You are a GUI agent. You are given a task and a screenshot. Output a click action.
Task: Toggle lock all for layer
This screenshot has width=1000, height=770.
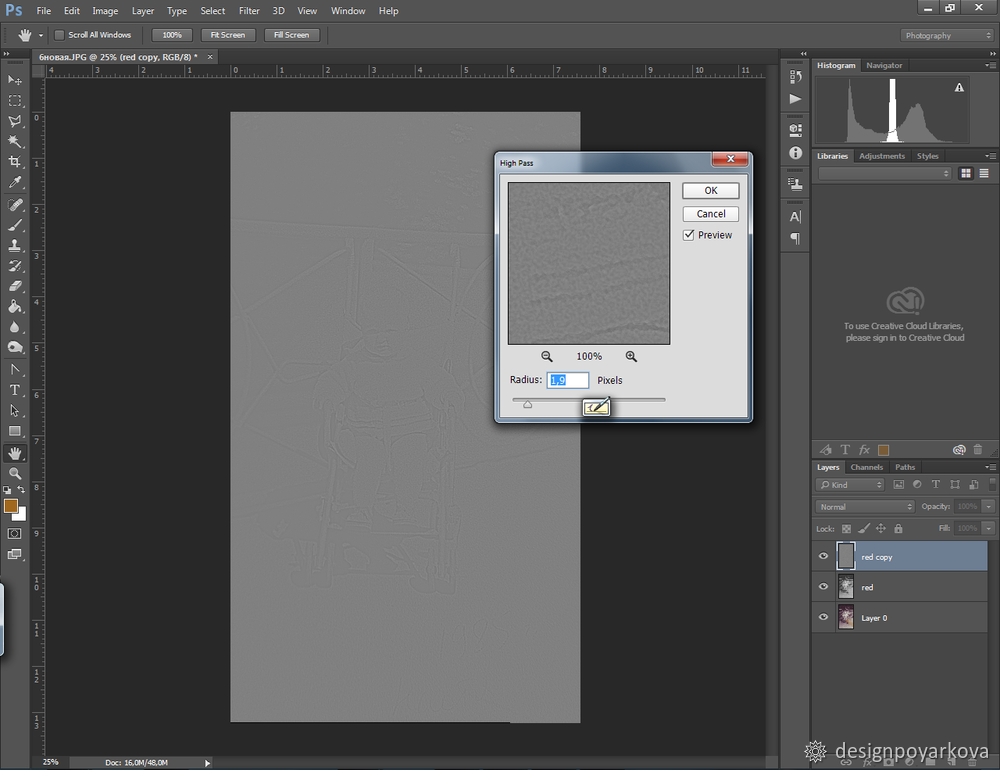pos(898,528)
